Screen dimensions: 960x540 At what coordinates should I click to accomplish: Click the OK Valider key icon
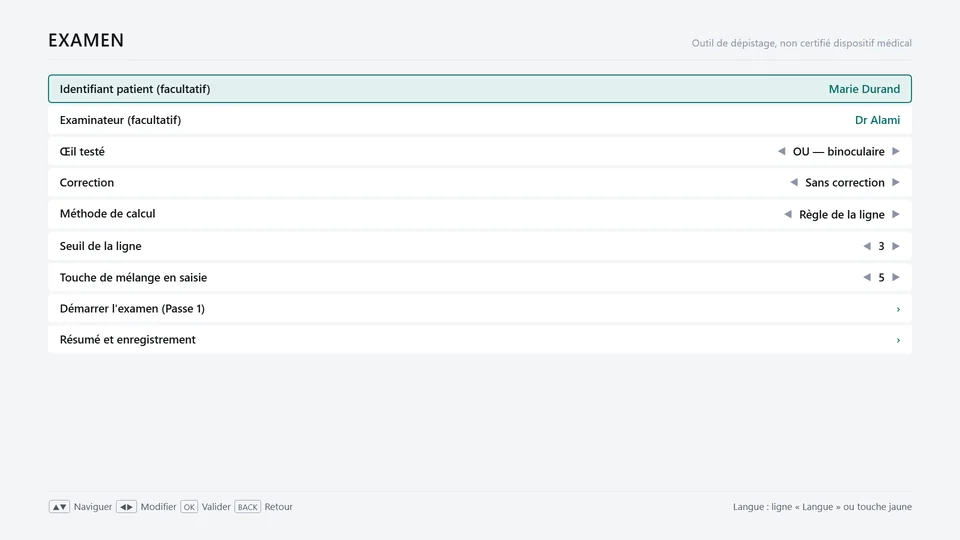coord(189,507)
